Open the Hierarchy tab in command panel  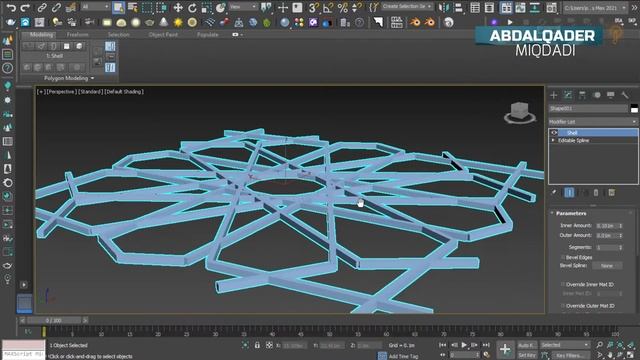(x=582, y=95)
